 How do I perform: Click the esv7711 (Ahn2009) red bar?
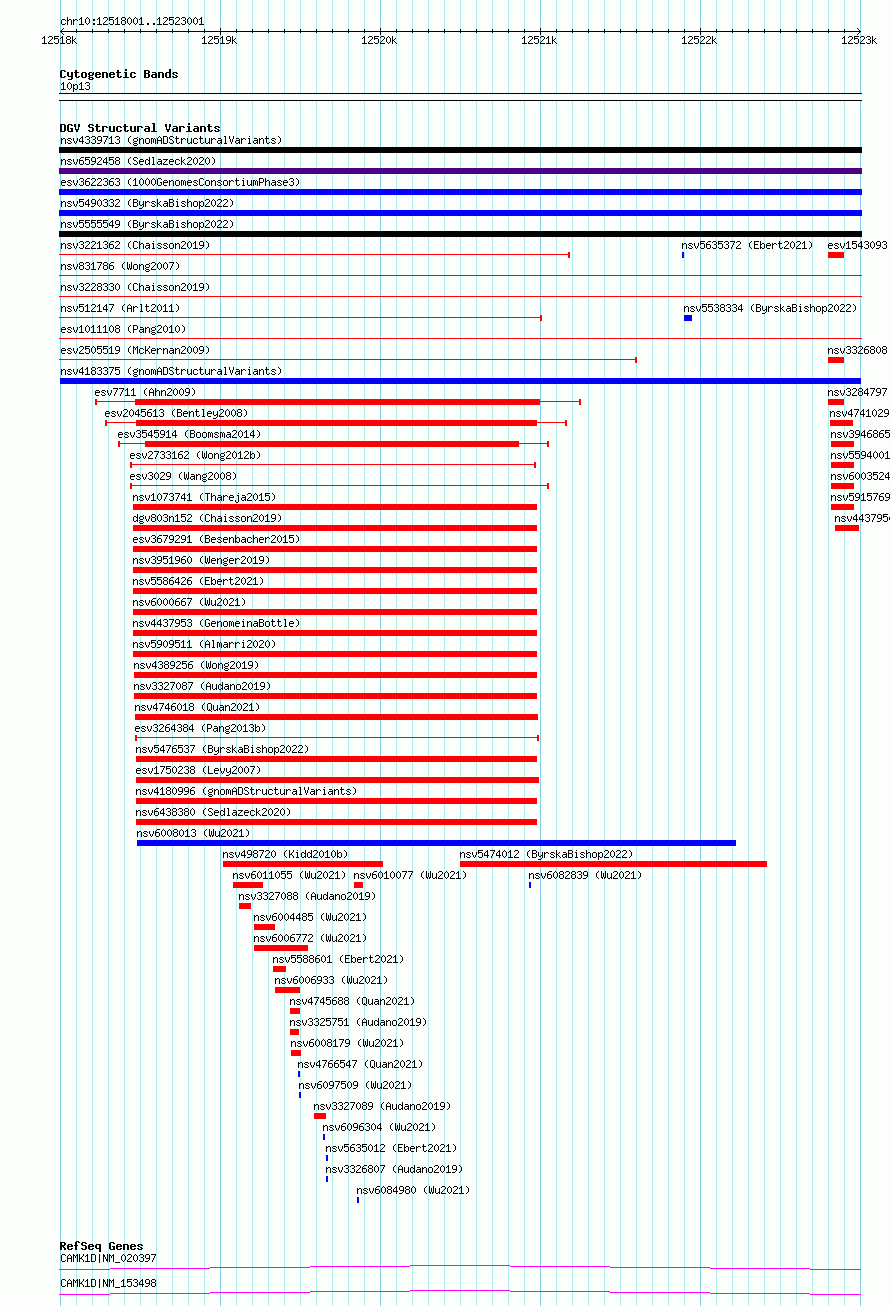point(338,402)
